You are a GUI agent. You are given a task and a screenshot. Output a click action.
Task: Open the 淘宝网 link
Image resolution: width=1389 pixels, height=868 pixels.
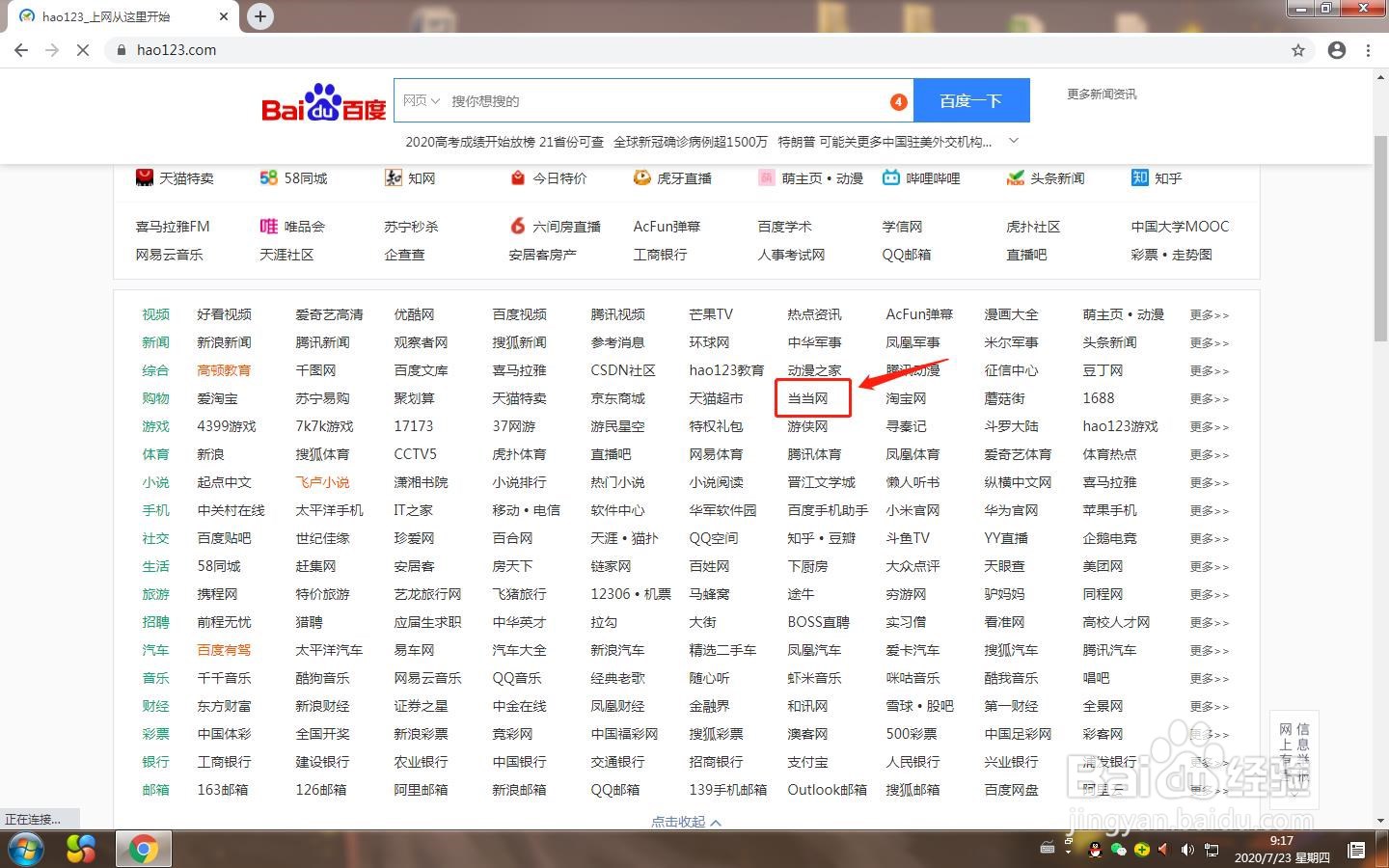point(906,398)
